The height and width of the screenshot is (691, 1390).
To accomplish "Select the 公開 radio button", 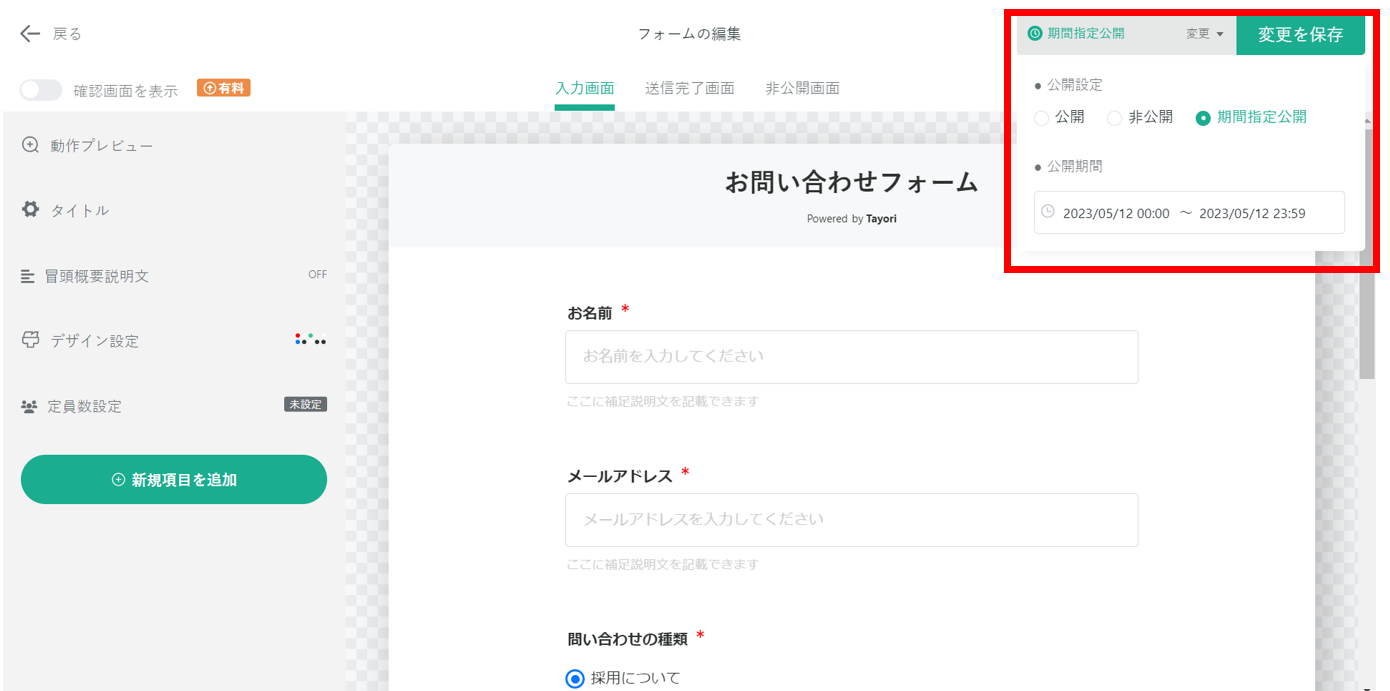I will [1040, 117].
